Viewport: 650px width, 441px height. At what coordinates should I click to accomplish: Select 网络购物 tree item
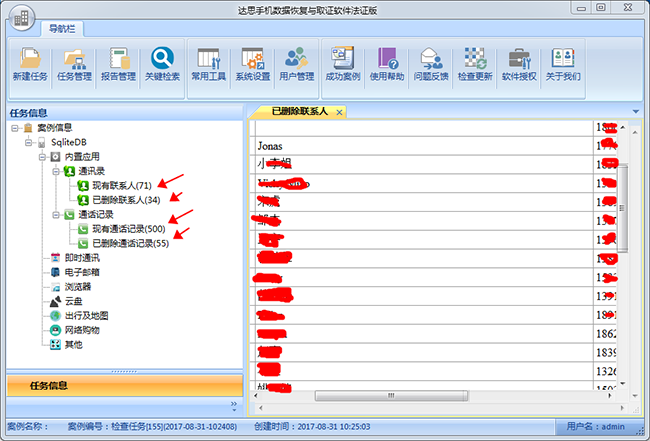click(82, 330)
